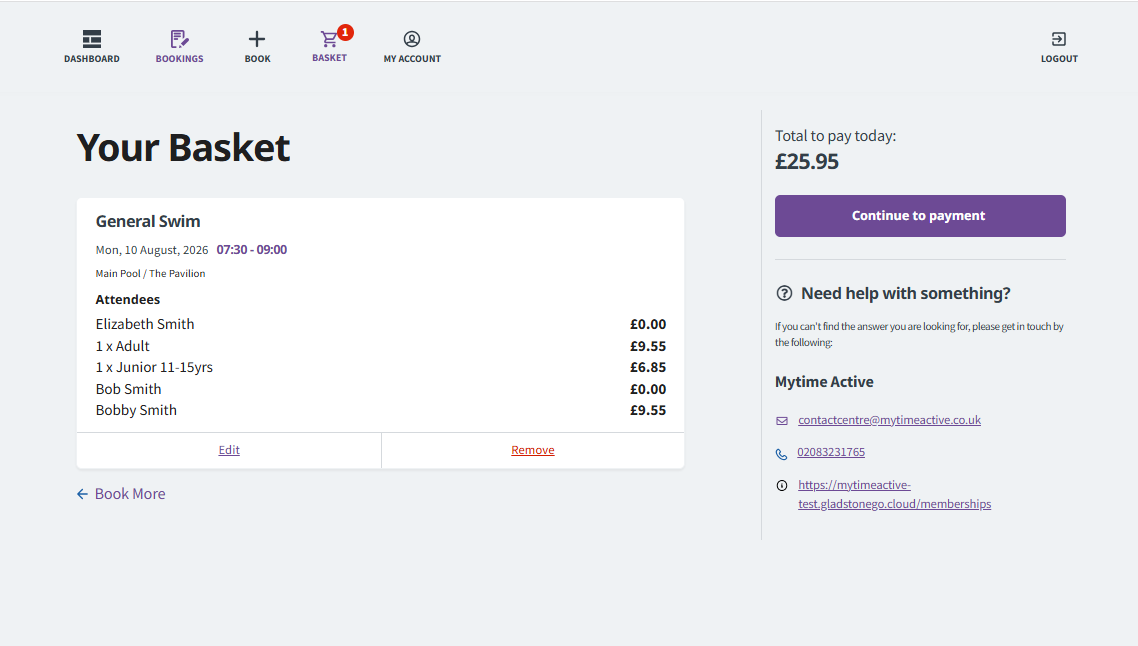1138x646 pixels.
Task: Call the 02083231765 phone link
Action: pos(831,451)
